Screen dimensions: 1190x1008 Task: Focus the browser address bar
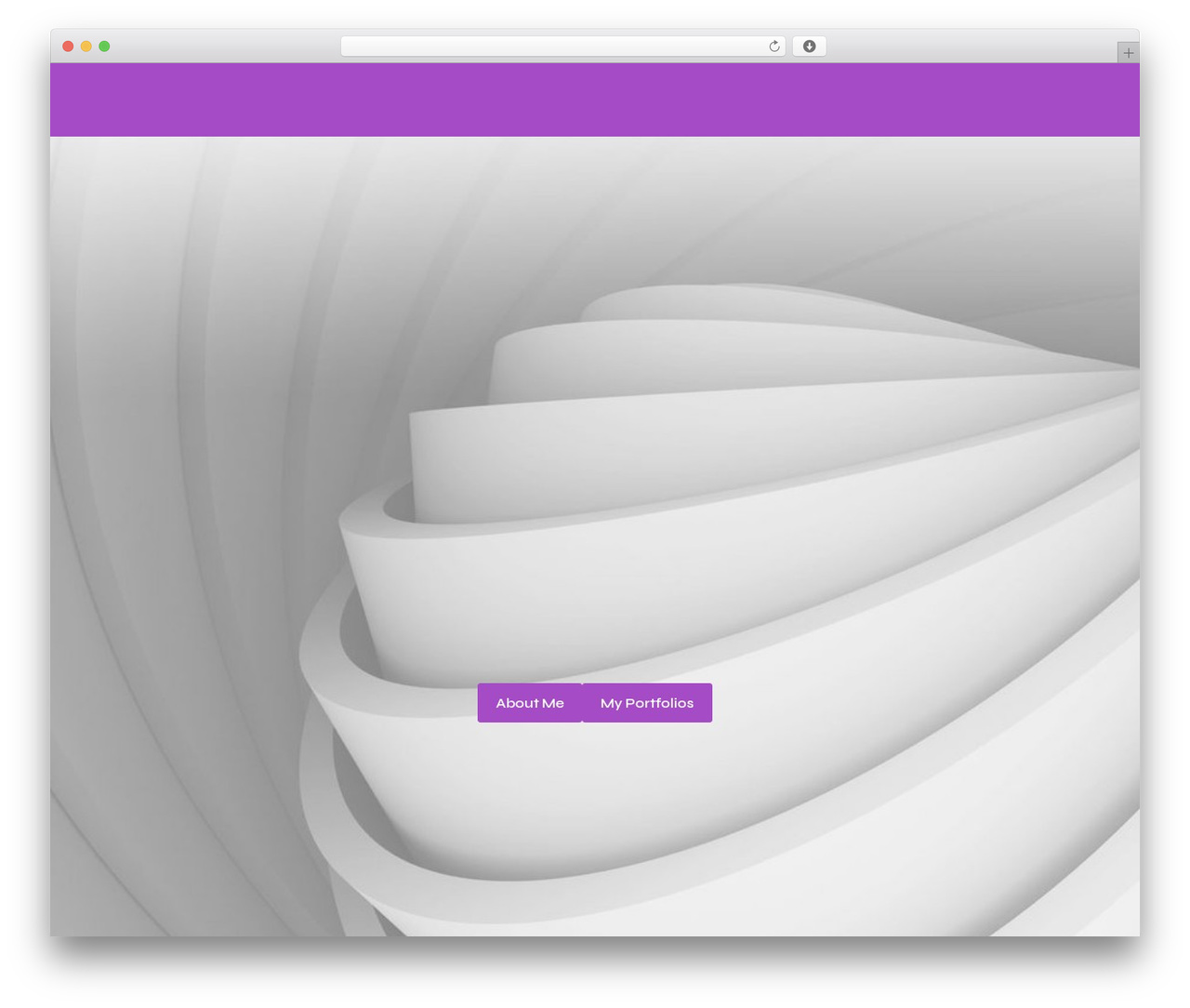point(562,46)
